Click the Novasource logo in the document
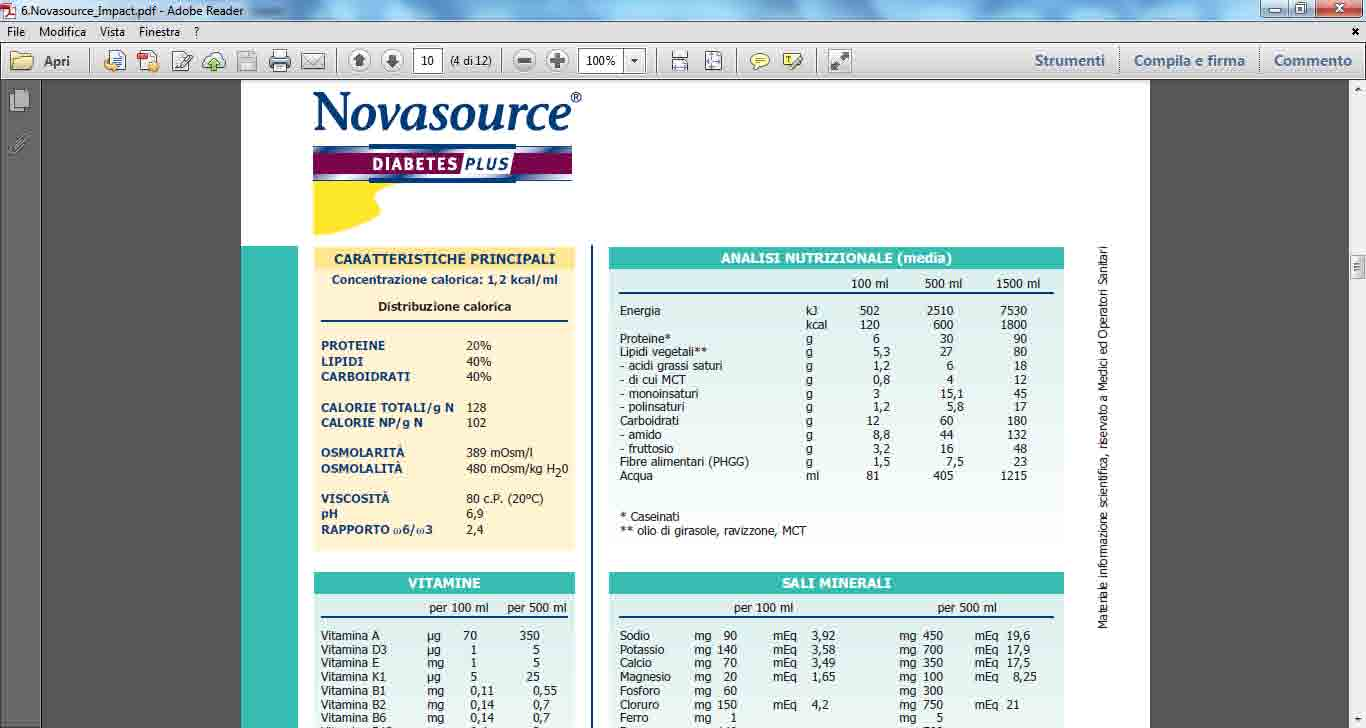1366x728 pixels. (x=447, y=111)
